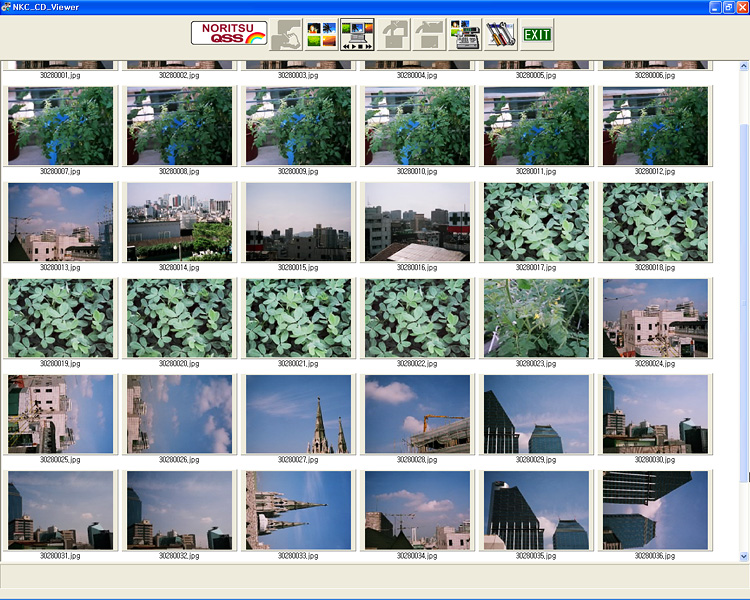The width and height of the screenshot is (750, 600).
Task: Click the scrollbar down arrow
Action: point(743,556)
